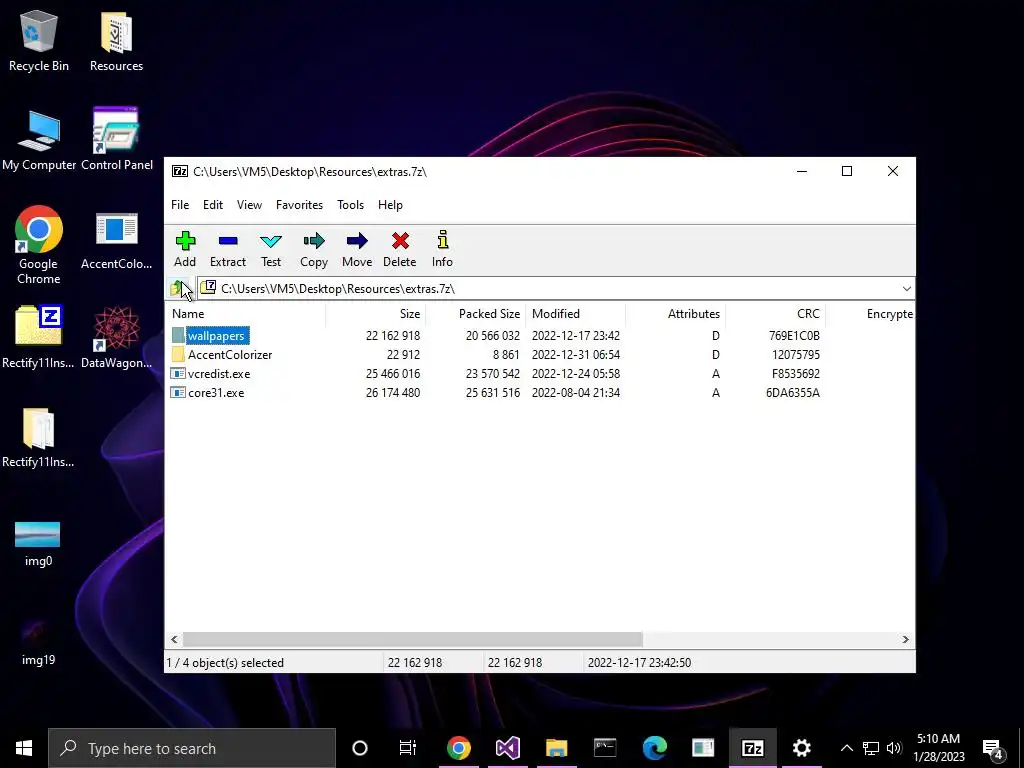The image size is (1024, 768).
Task: Click the AccentColorizer row name text
Action: click(230, 355)
